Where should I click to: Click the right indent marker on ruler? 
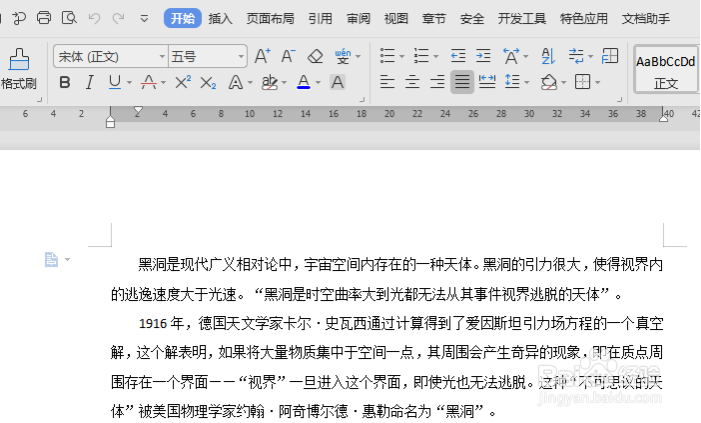(663, 118)
